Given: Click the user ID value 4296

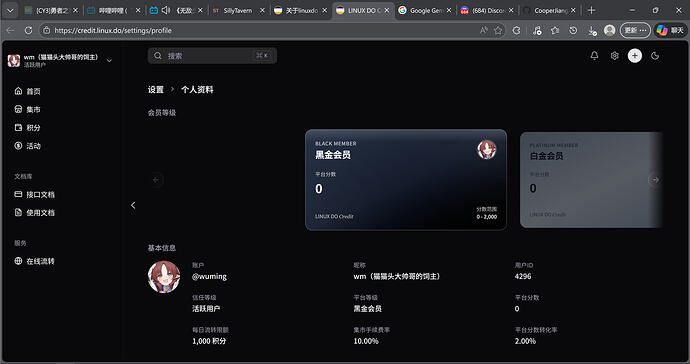Looking at the screenshot, I should (x=523, y=276).
